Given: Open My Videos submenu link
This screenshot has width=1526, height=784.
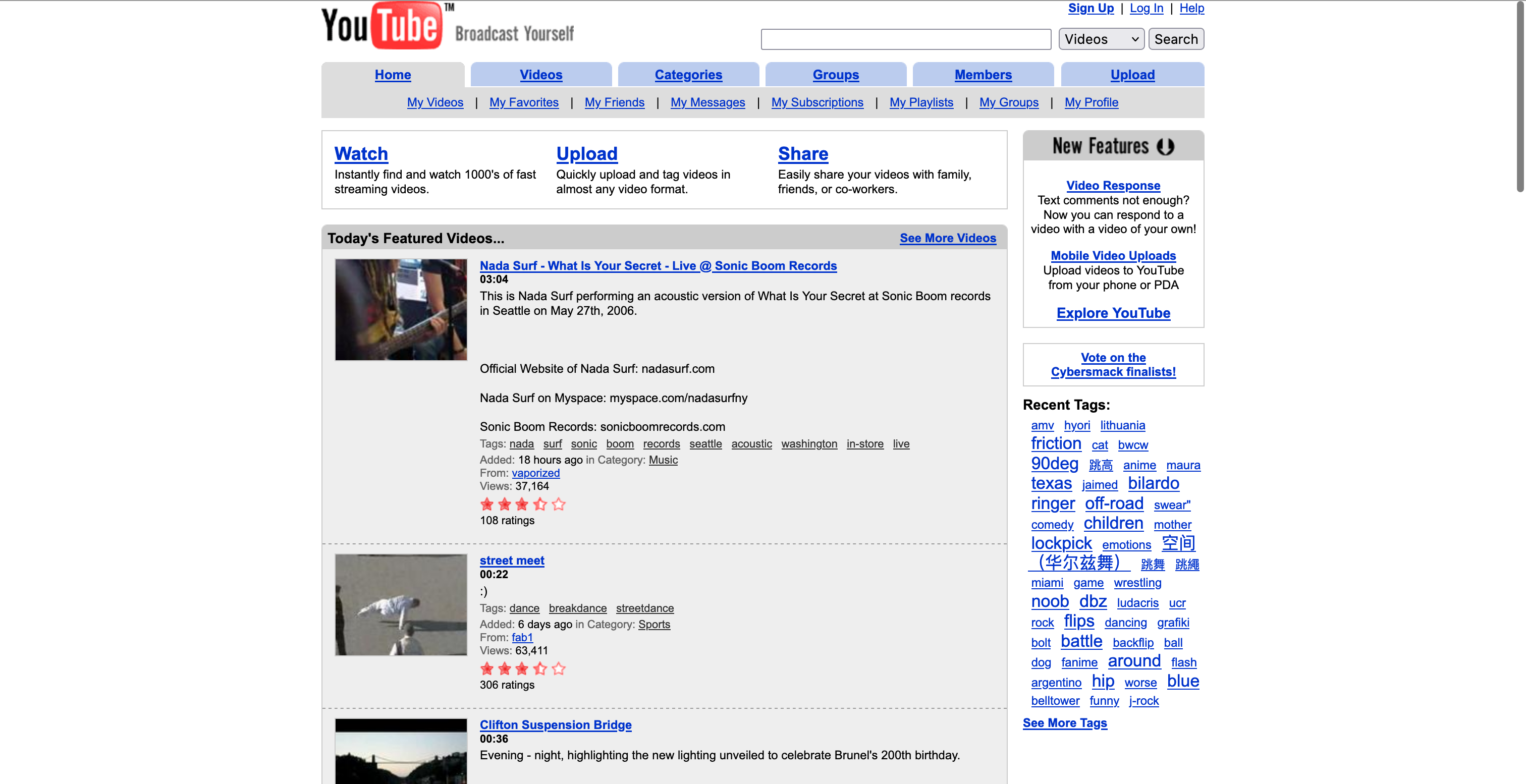Looking at the screenshot, I should point(435,102).
